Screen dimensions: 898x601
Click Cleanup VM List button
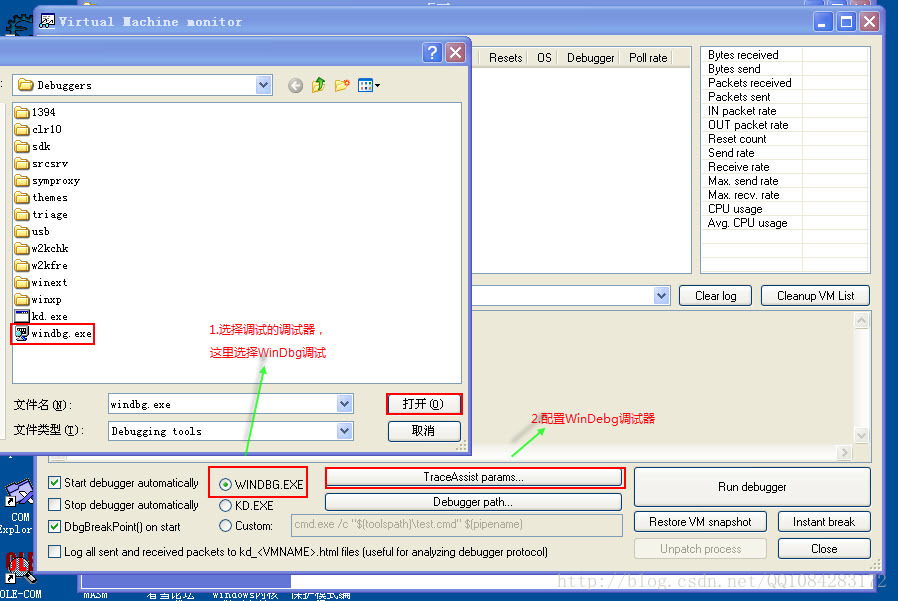click(816, 296)
